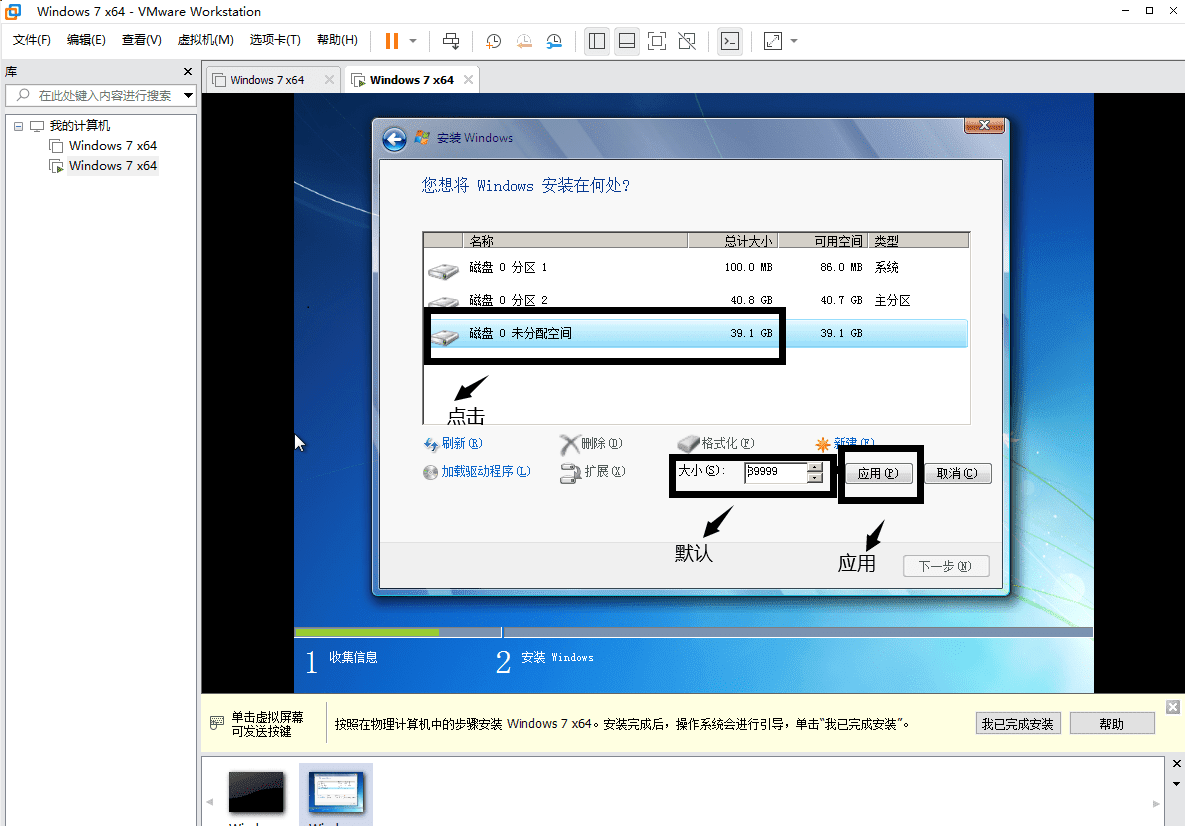Click the 取消(C) cancel button
This screenshot has width=1185, height=826.
[958, 473]
